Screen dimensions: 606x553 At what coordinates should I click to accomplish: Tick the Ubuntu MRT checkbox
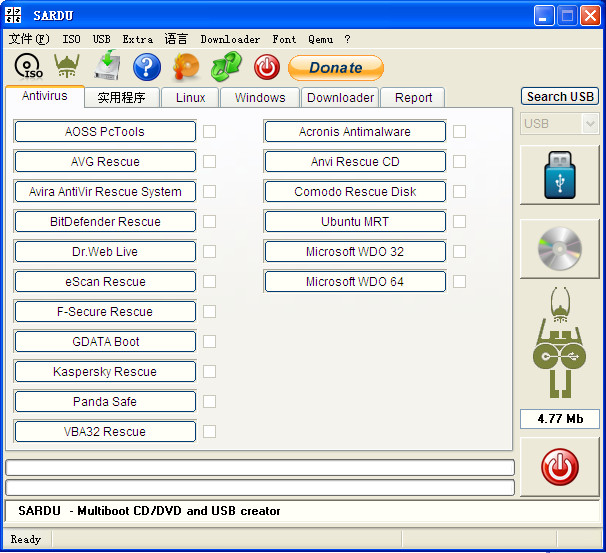[460, 221]
